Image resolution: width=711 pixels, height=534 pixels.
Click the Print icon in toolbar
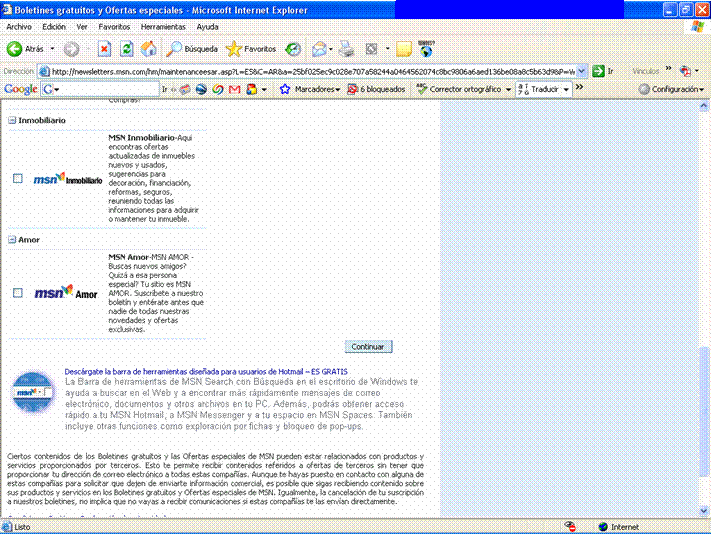(346, 48)
